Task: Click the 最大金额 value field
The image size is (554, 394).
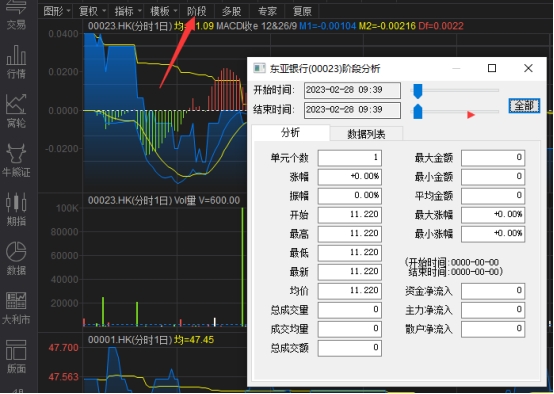Action: pos(493,158)
